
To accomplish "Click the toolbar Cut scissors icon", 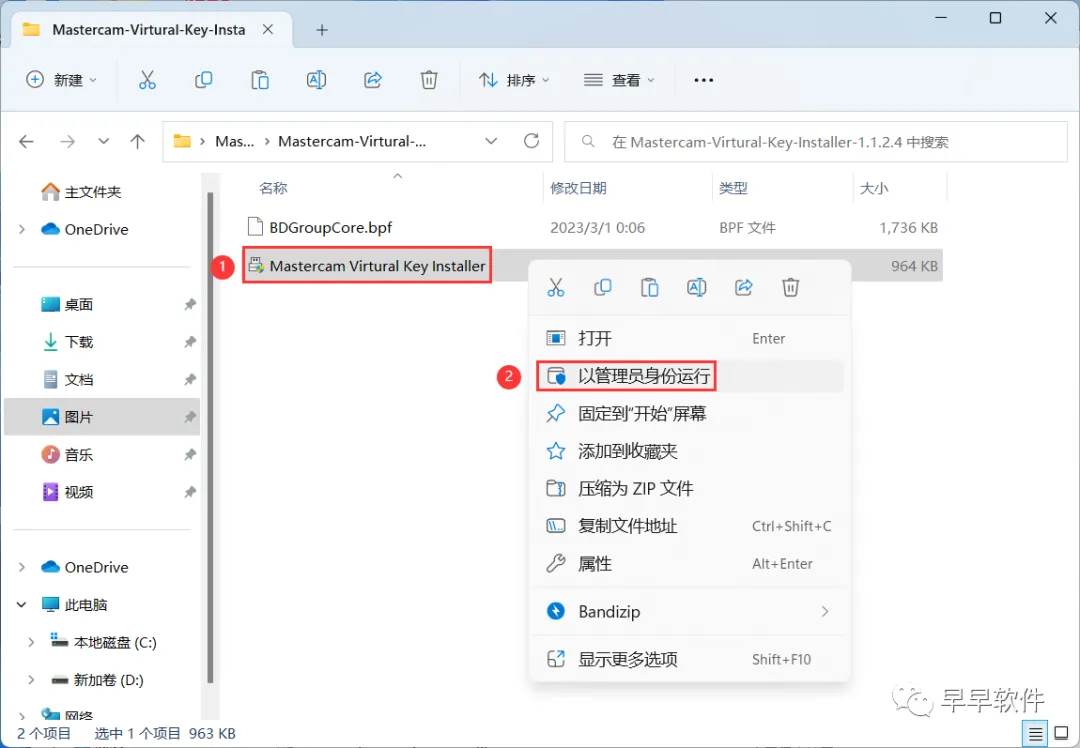I will pyautogui.click(x=147, y=80).
